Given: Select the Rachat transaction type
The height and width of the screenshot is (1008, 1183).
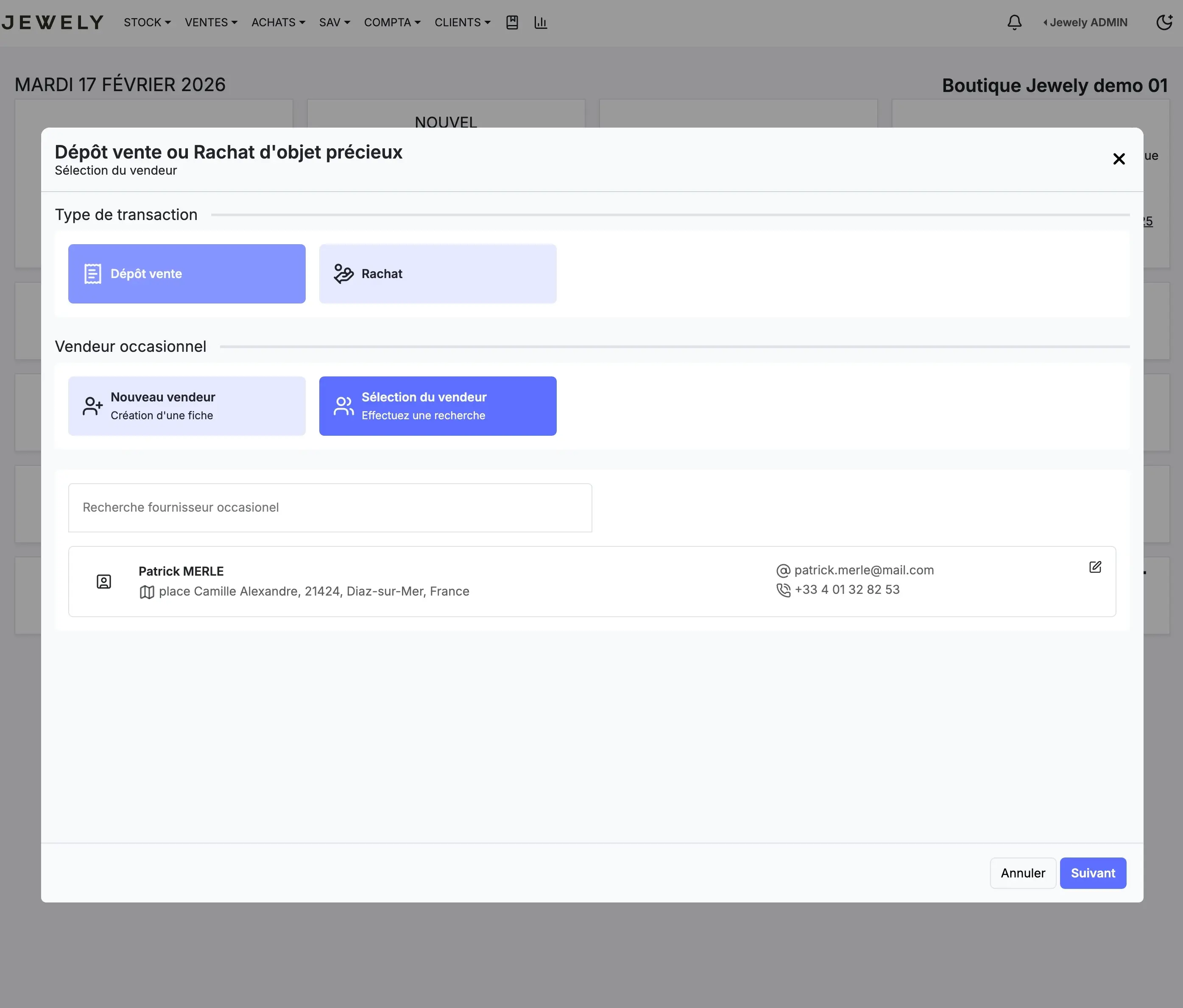Looking at the screenshot, I should 438,274.
